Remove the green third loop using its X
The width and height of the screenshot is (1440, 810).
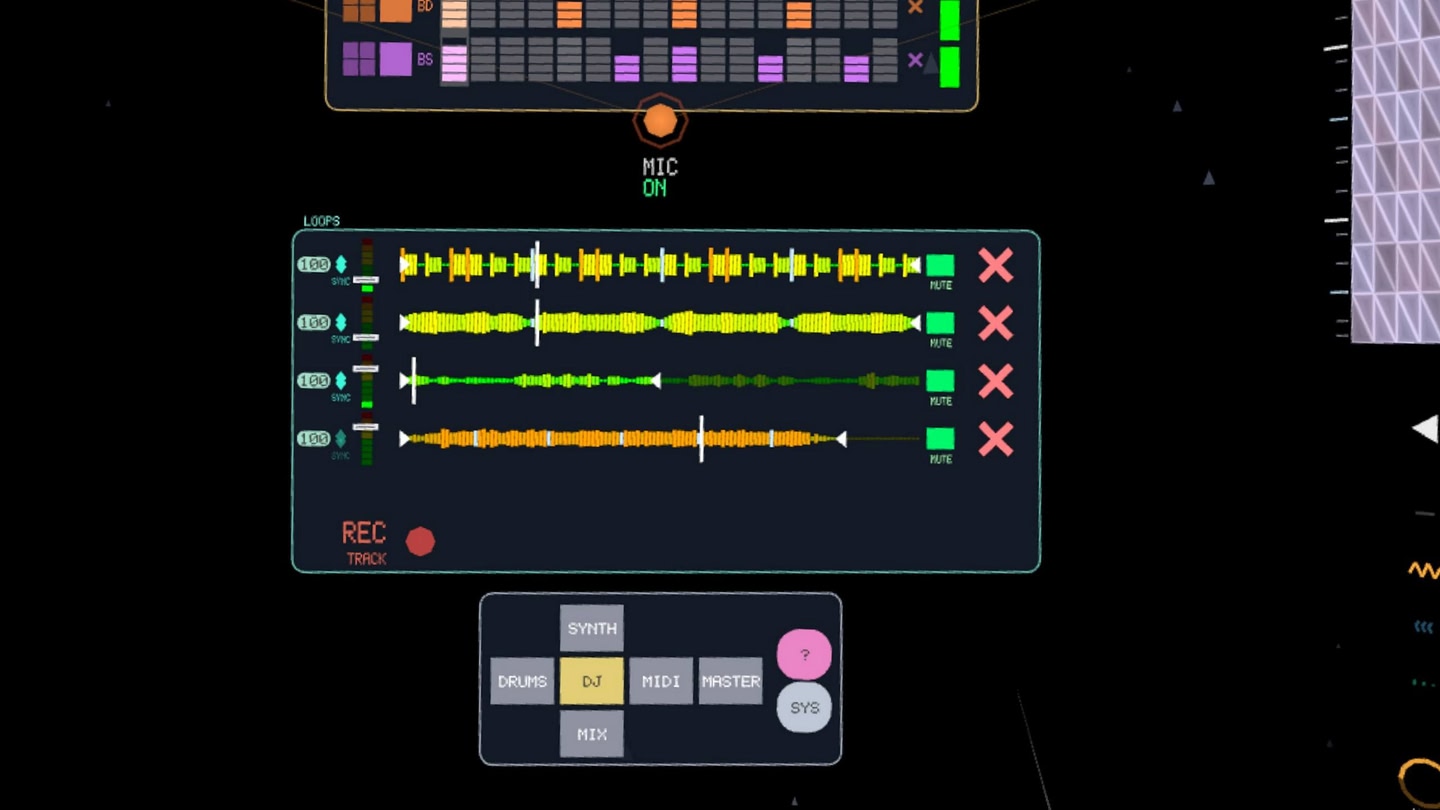pos(995,381)
